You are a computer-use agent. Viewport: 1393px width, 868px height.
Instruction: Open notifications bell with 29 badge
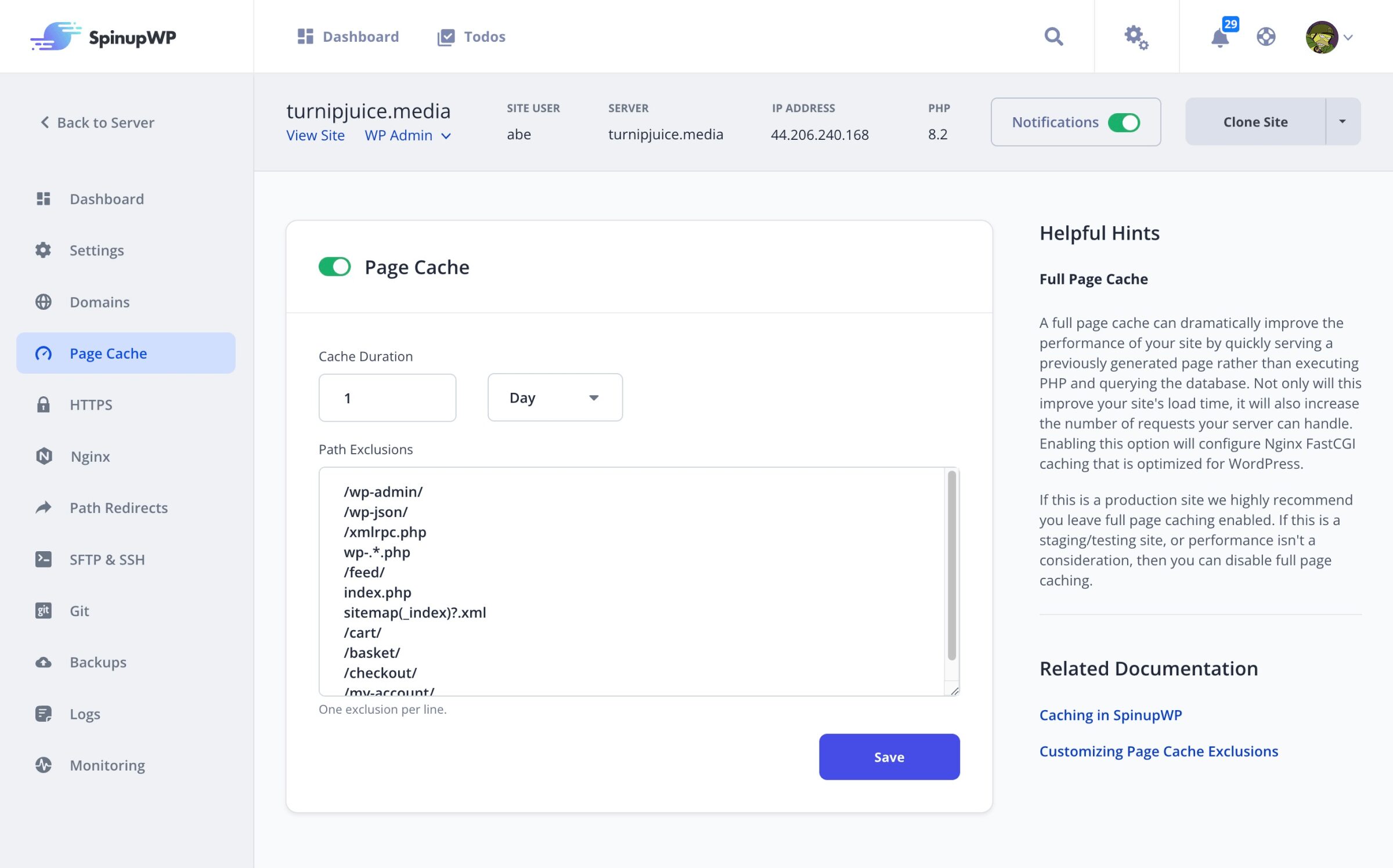pos(1220,37)
